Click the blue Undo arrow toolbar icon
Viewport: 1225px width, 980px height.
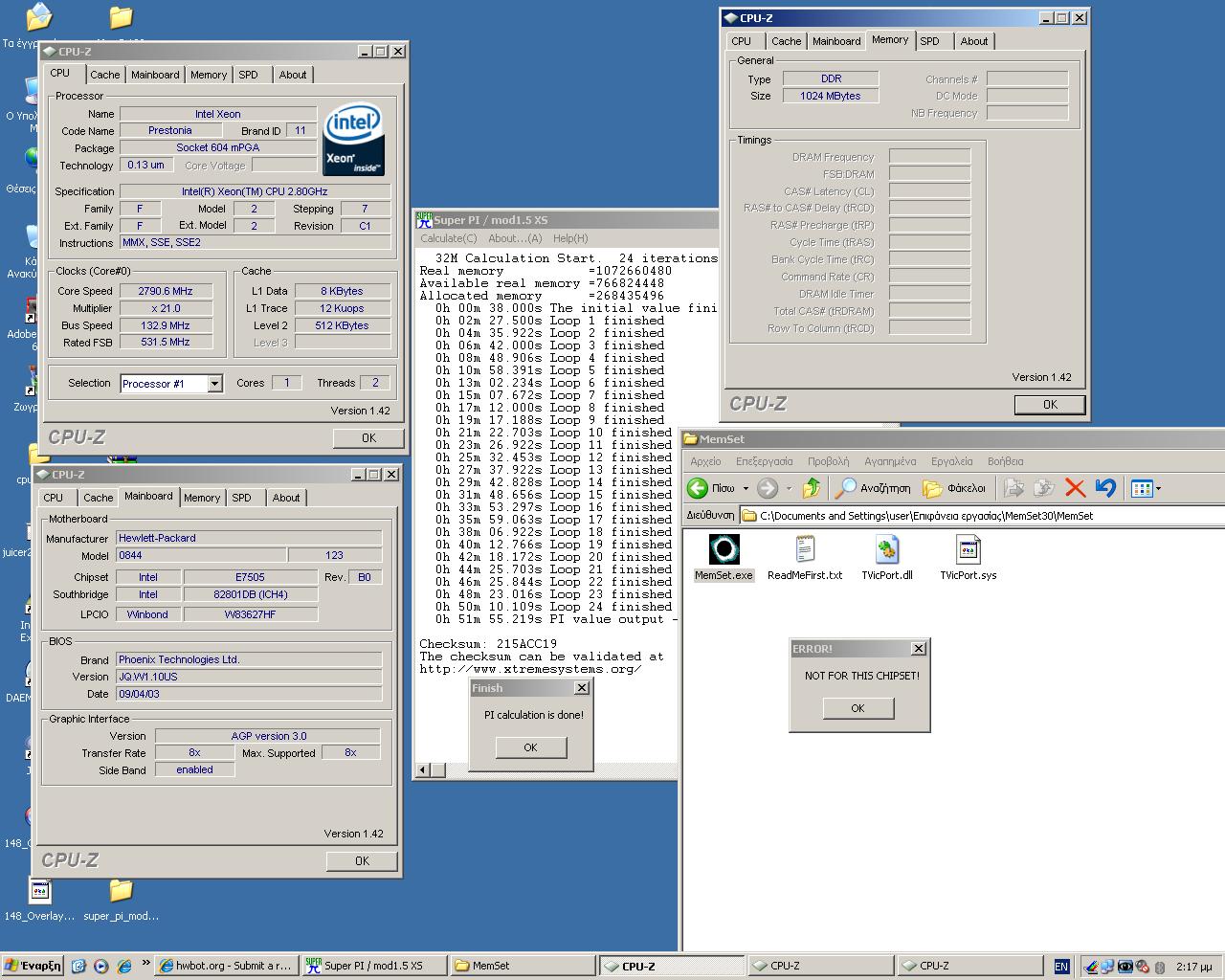pyautogui.click(x=1105, y=488)
